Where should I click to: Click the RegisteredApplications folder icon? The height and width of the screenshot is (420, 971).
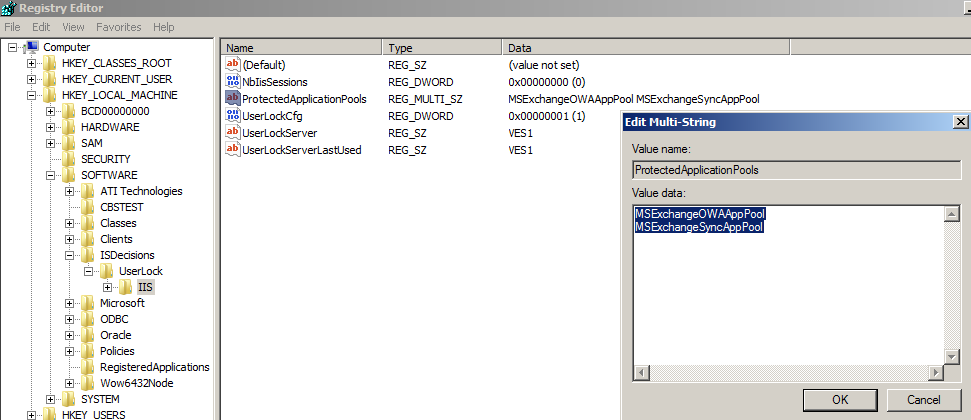88,367
